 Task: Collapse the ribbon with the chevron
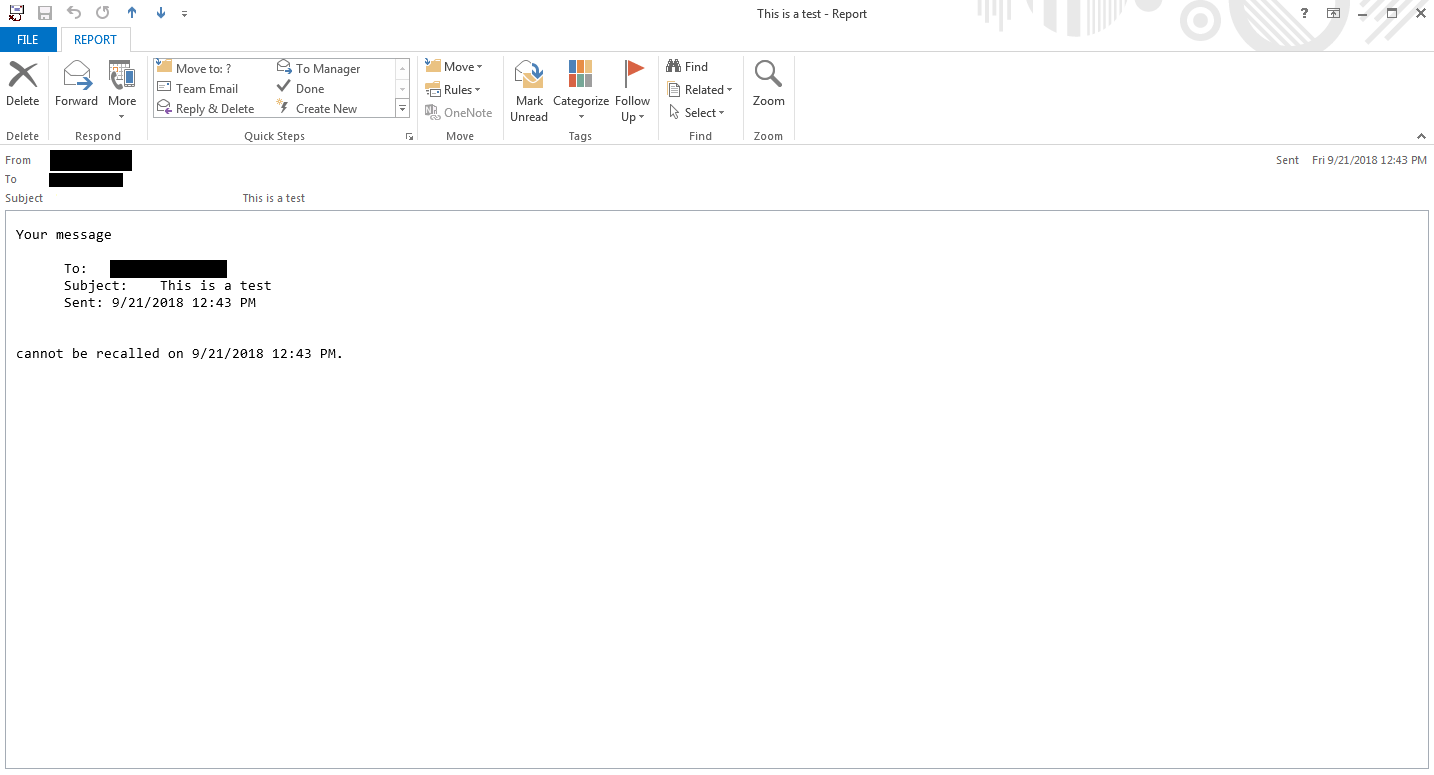(1421, 136)
